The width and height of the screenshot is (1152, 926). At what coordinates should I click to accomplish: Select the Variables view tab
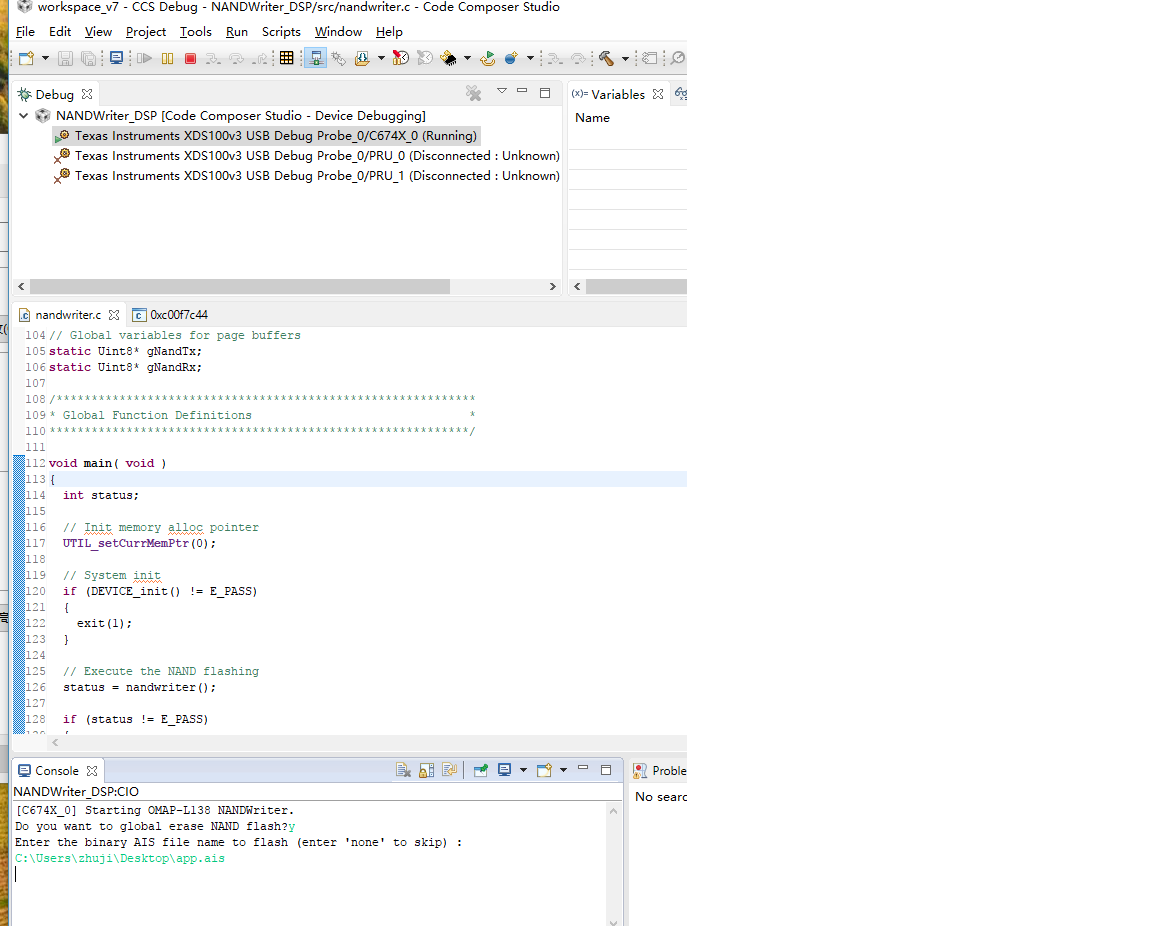[x=618, y=95]
